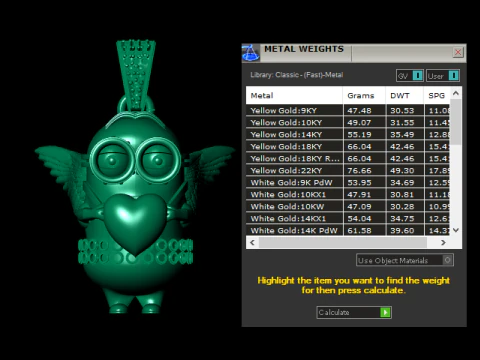The width and height of the screenshot is (480, 360).
Task: Select the Yellow Gold:9KY row
Action: click(348, 110)
